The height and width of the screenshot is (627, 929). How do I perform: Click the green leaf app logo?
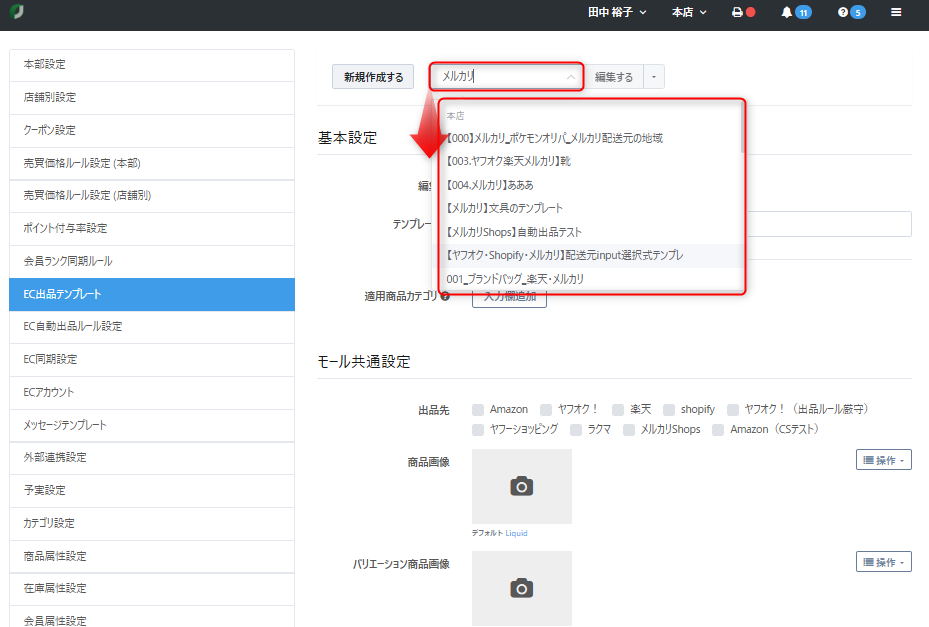click(17, 11)
